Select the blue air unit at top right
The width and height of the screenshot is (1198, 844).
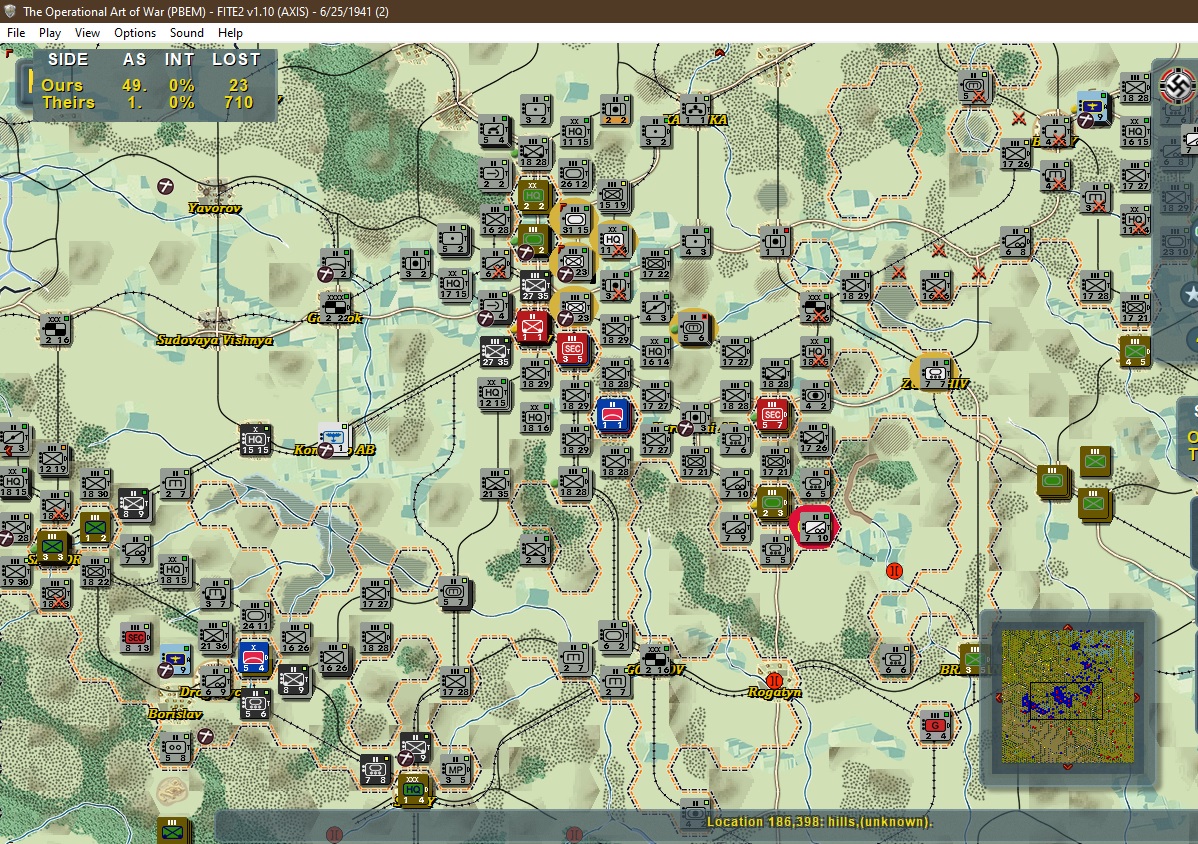click(x=1093, y=107)
